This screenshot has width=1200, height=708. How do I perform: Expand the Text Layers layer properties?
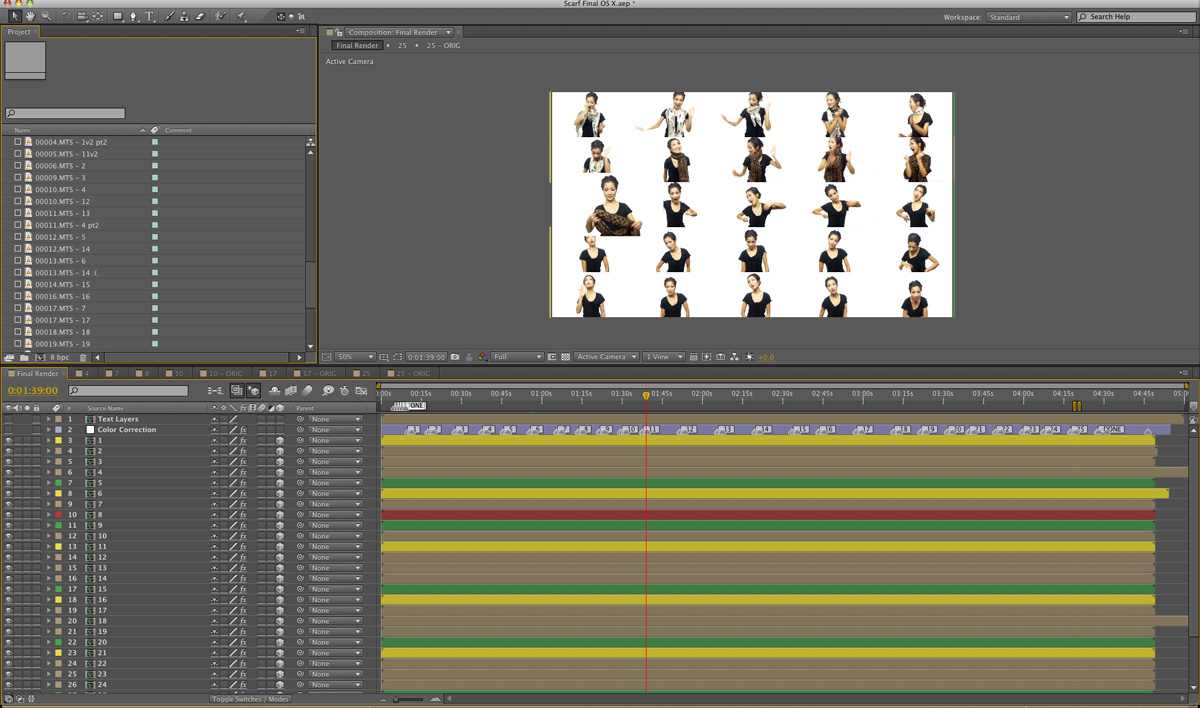(x=48, y=419)
